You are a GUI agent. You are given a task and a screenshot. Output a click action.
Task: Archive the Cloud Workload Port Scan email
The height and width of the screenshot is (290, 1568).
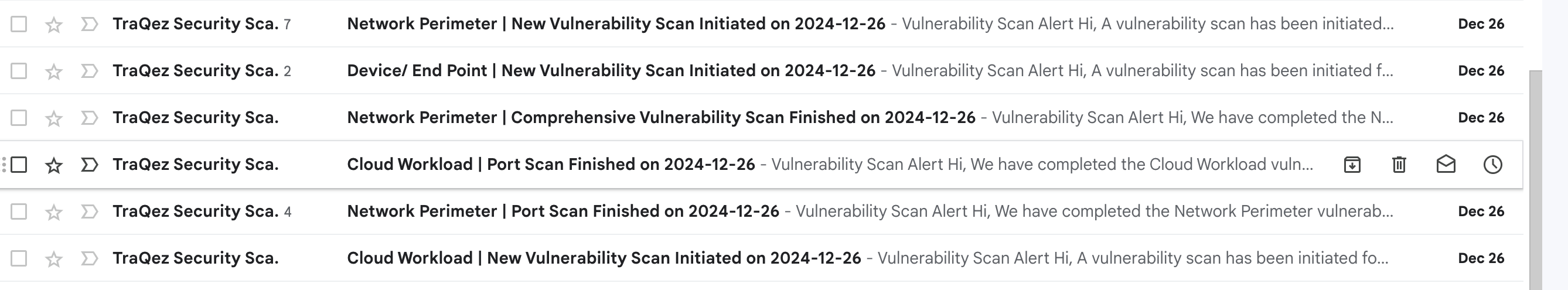coord(1352,165)
